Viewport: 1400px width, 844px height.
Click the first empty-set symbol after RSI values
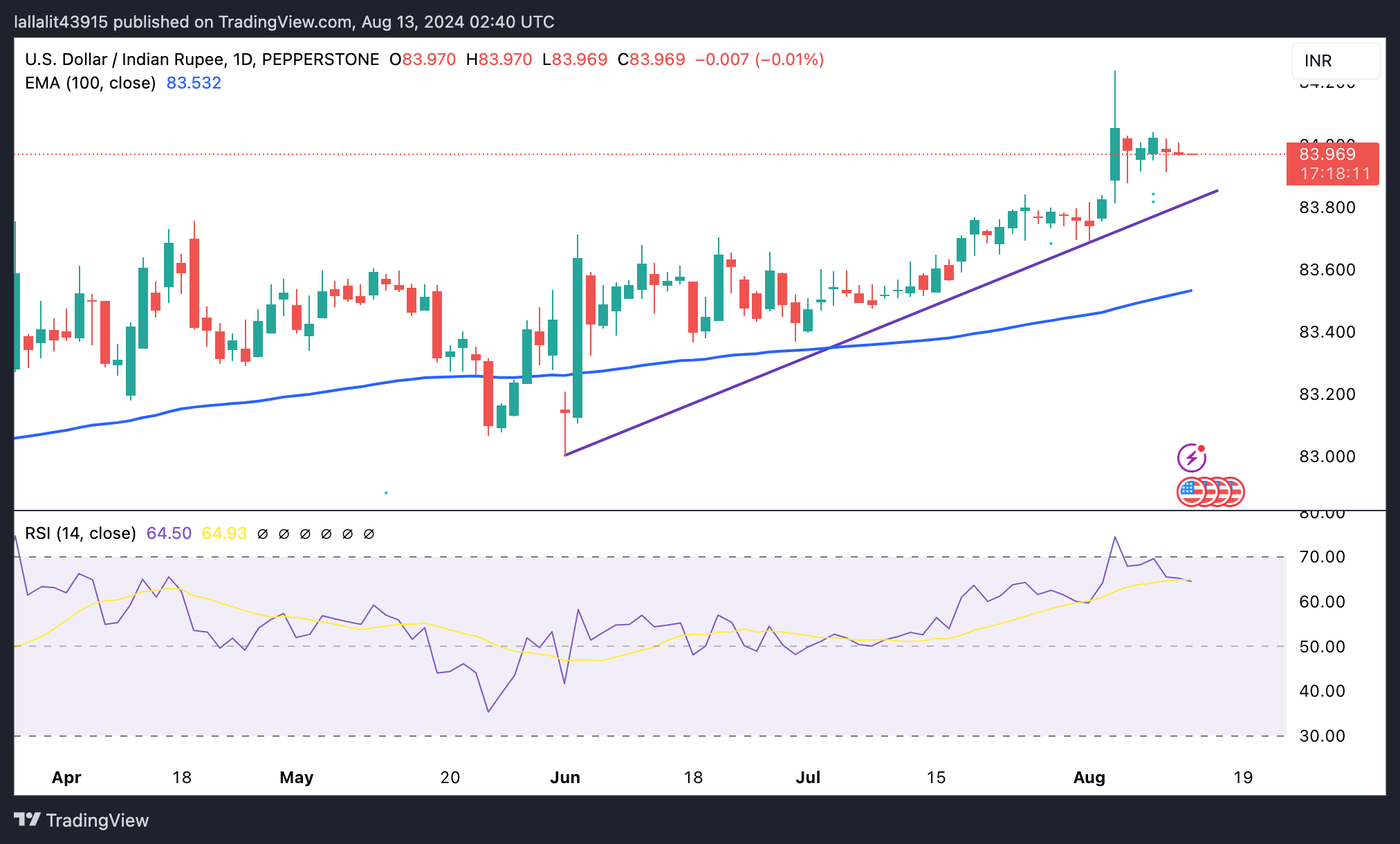262,534
